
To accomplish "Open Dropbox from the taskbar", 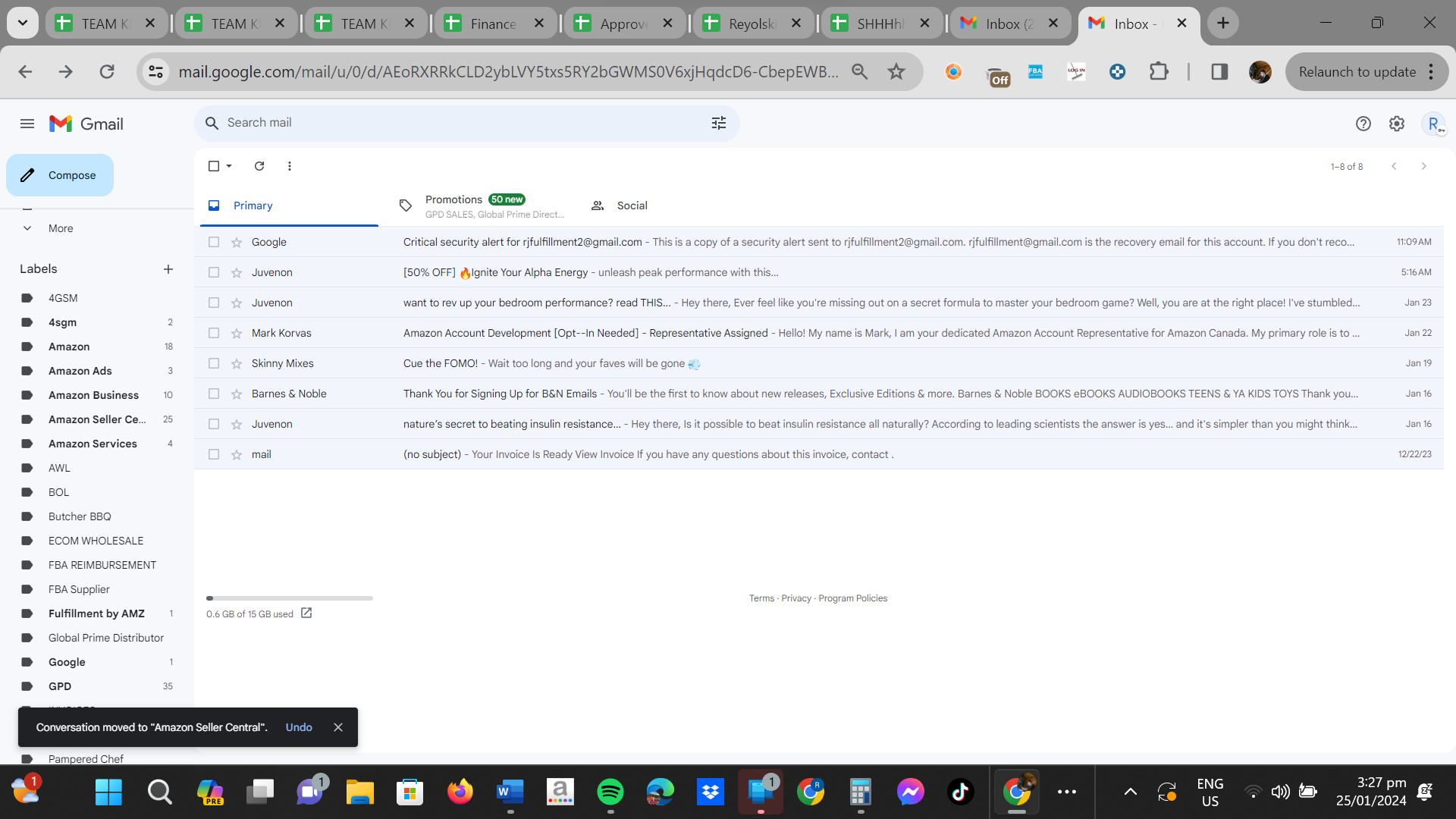I will tap(711, 792).
